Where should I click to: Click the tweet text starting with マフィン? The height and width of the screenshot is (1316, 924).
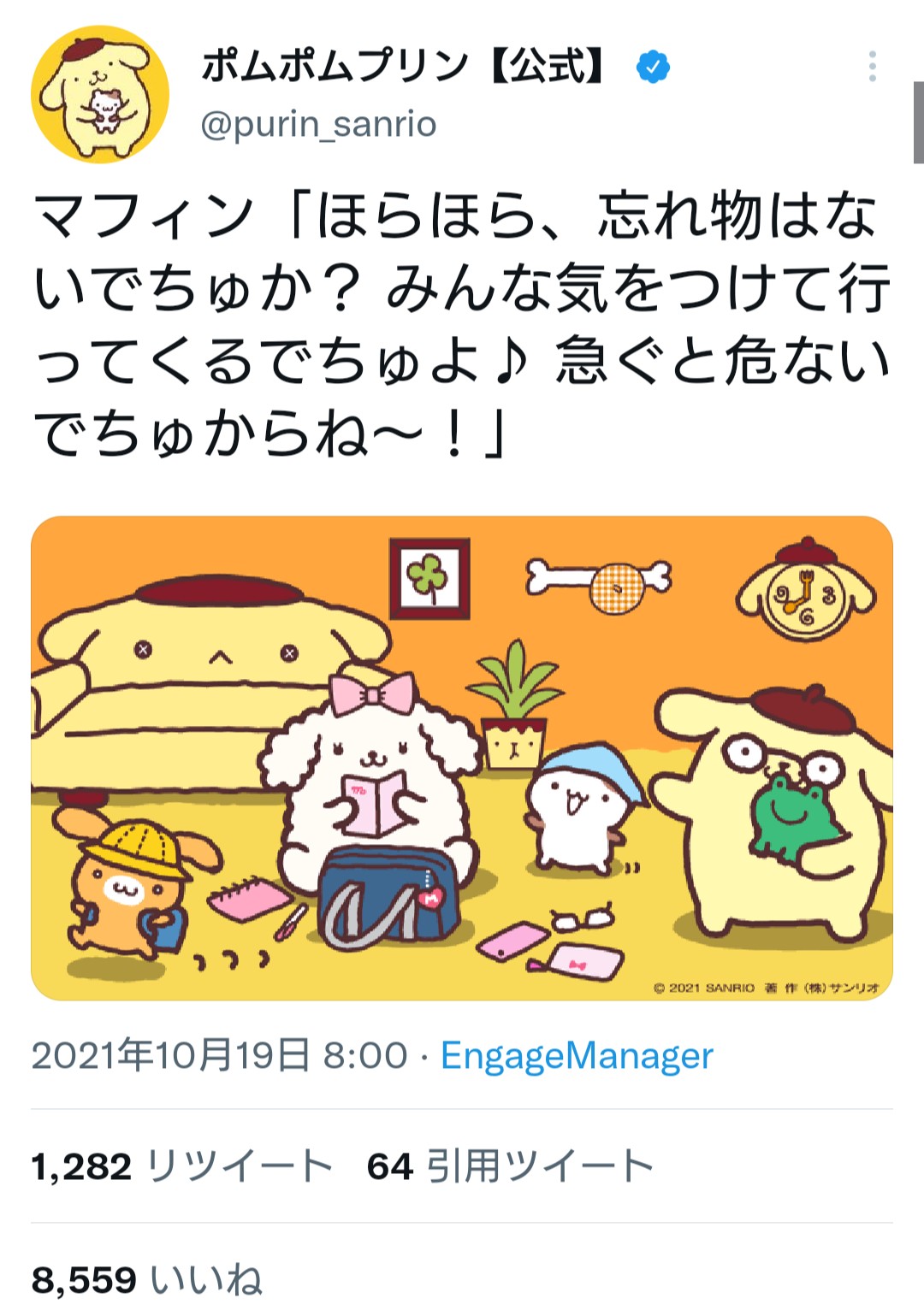click(462, 325)
